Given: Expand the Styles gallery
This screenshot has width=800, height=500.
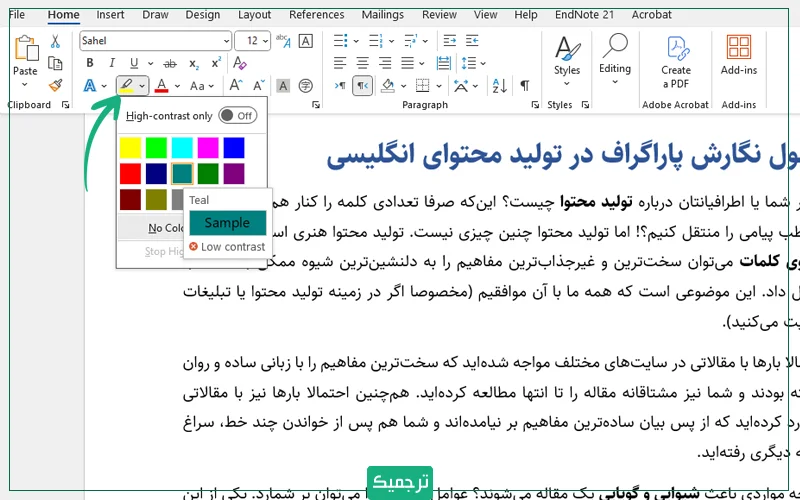Looking at the screenshot, I should pos(567,60).
